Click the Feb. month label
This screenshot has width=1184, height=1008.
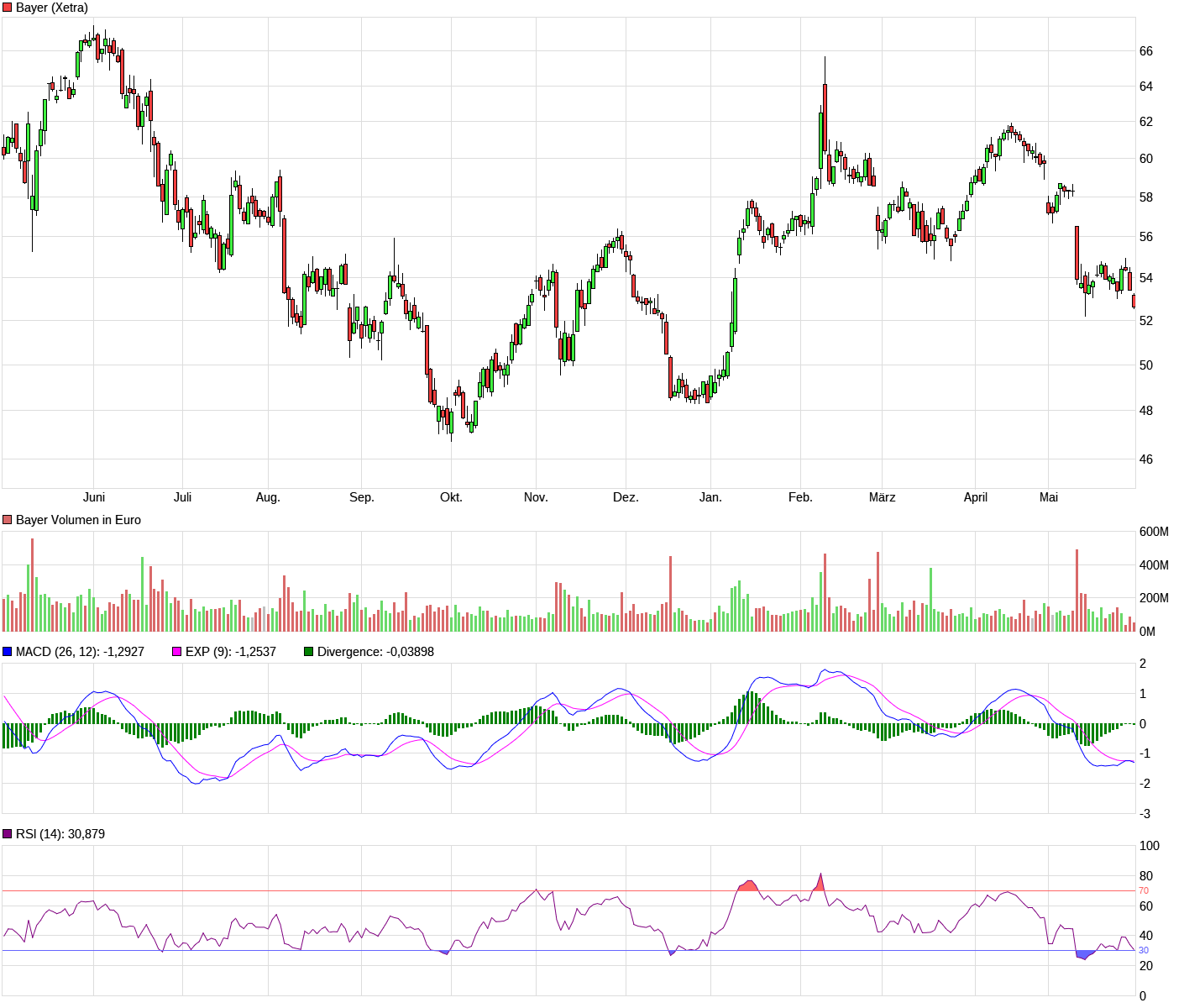800,497
